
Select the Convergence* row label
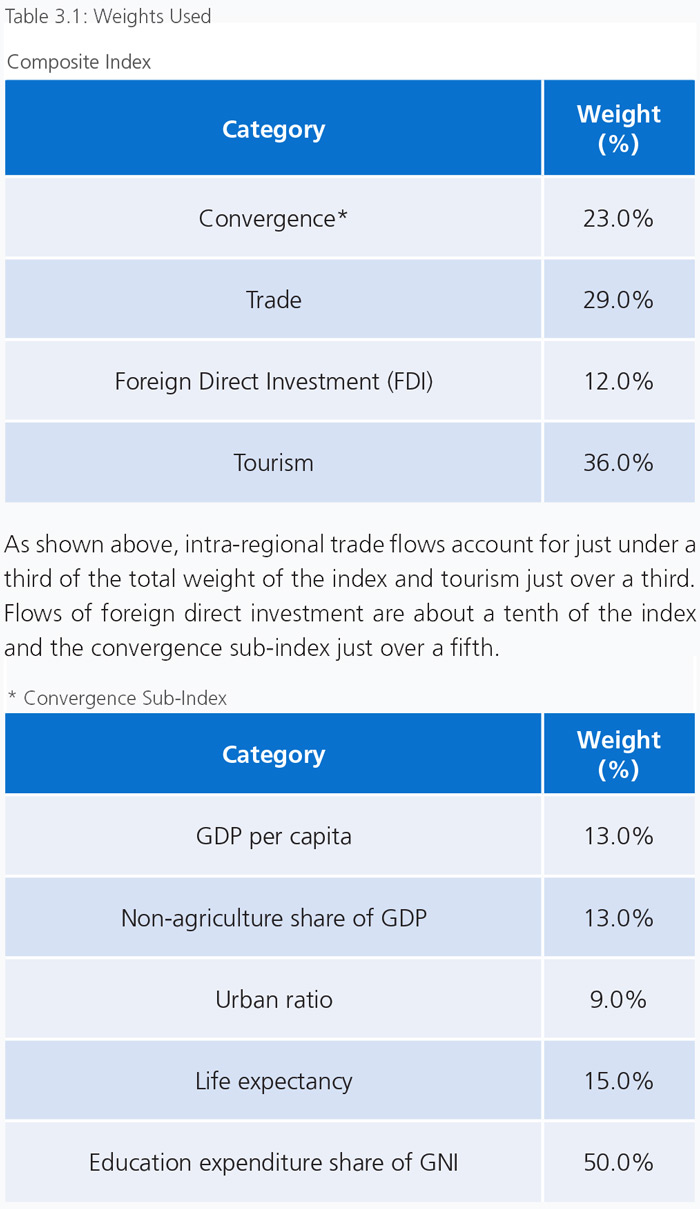coord(273,218)
